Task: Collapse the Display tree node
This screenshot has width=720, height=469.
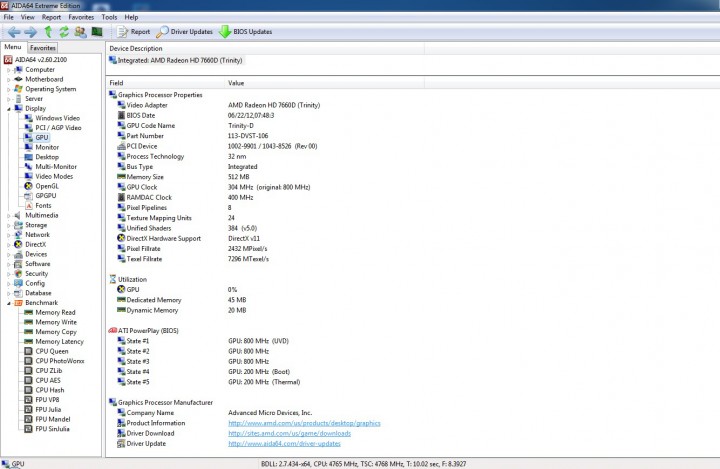Action: pos(8,108)
